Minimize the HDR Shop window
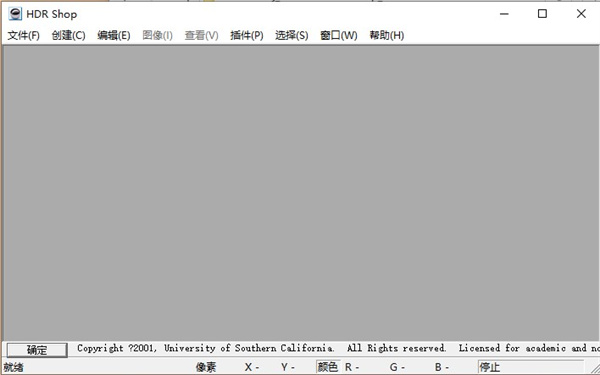Image resolution: width=600 pixels, height=375 pixels. click(504, 14)
